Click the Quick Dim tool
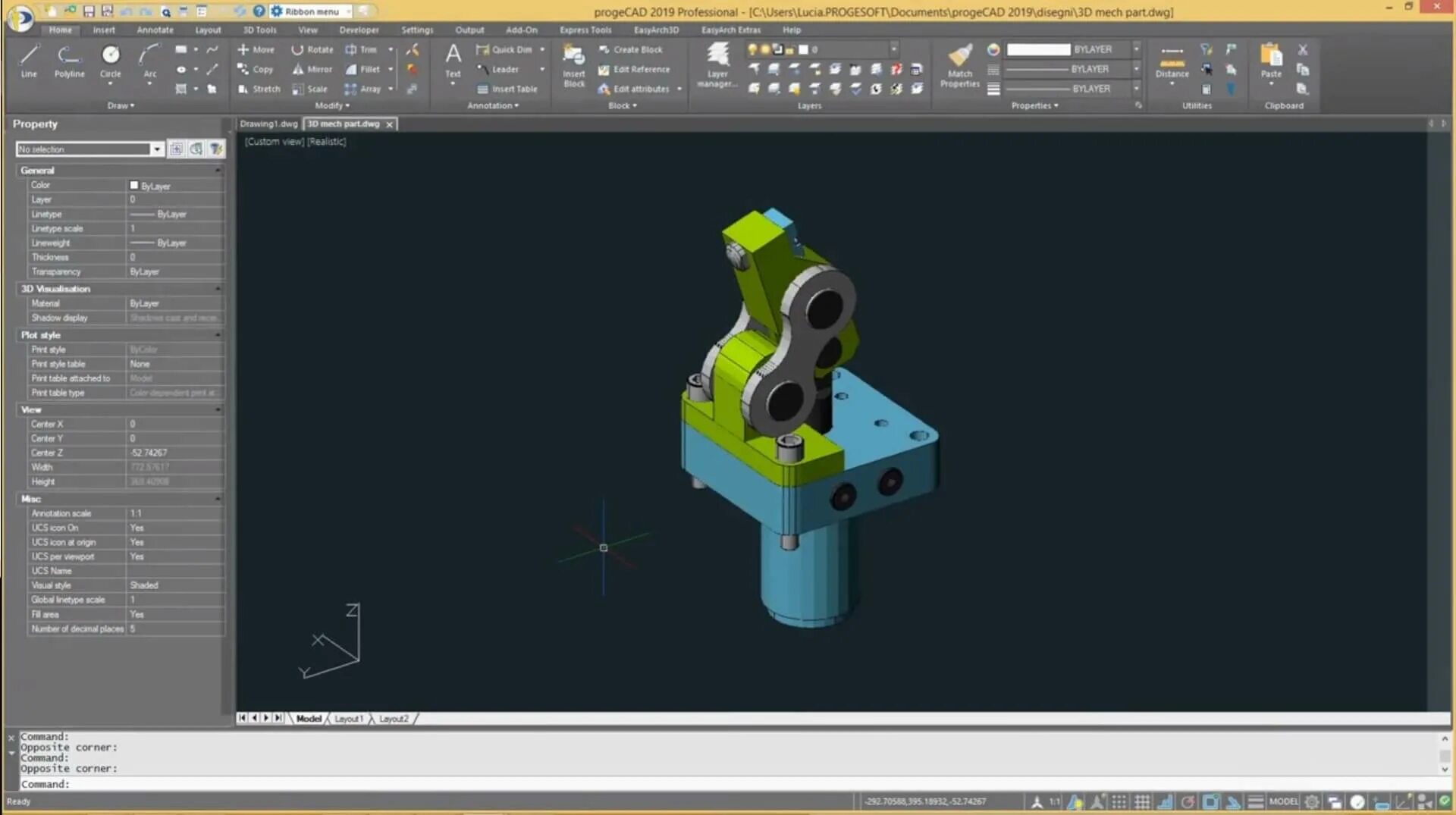 (504, 49)
